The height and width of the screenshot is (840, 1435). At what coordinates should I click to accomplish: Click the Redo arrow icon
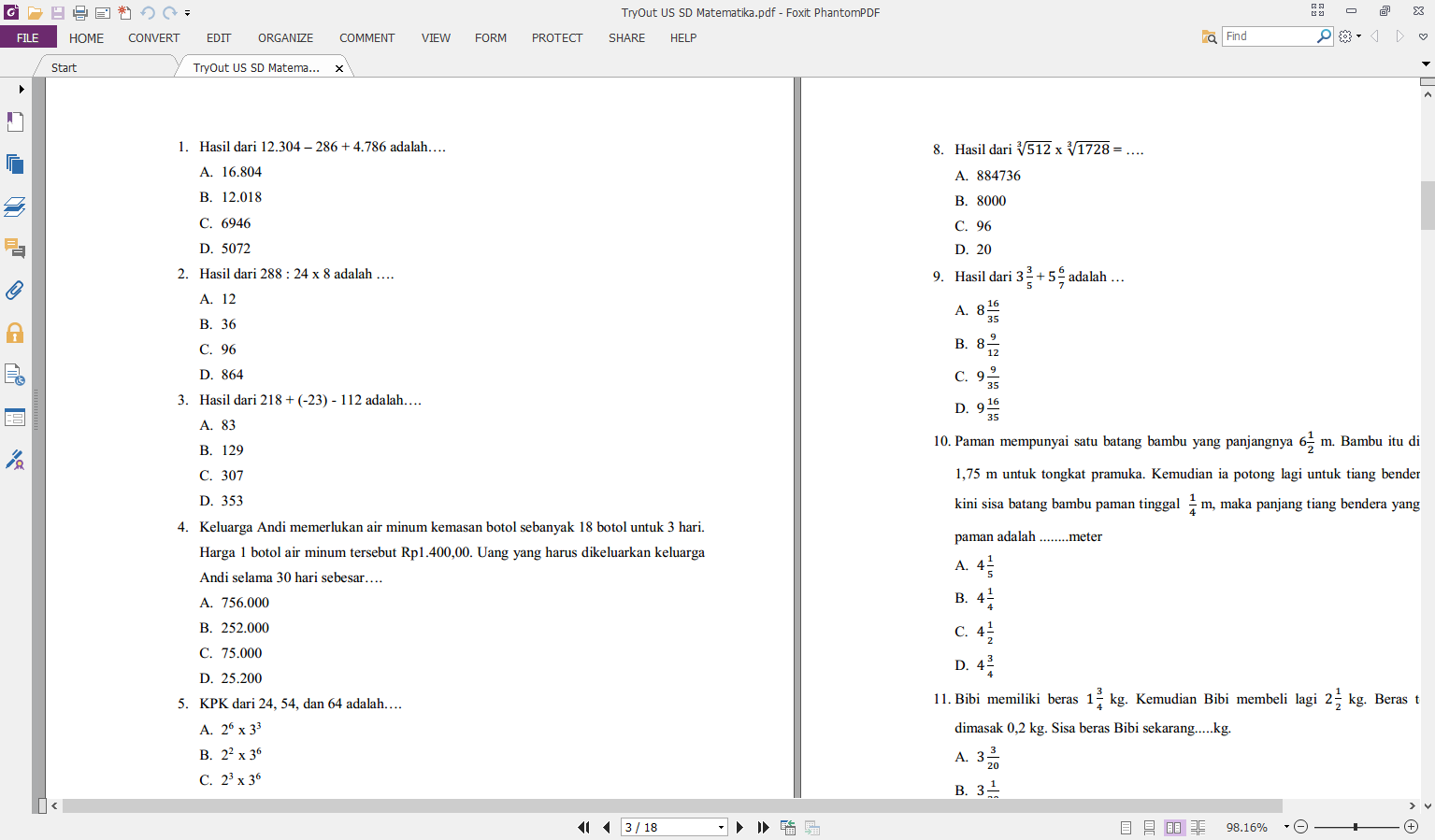click(x=169, y=13)
